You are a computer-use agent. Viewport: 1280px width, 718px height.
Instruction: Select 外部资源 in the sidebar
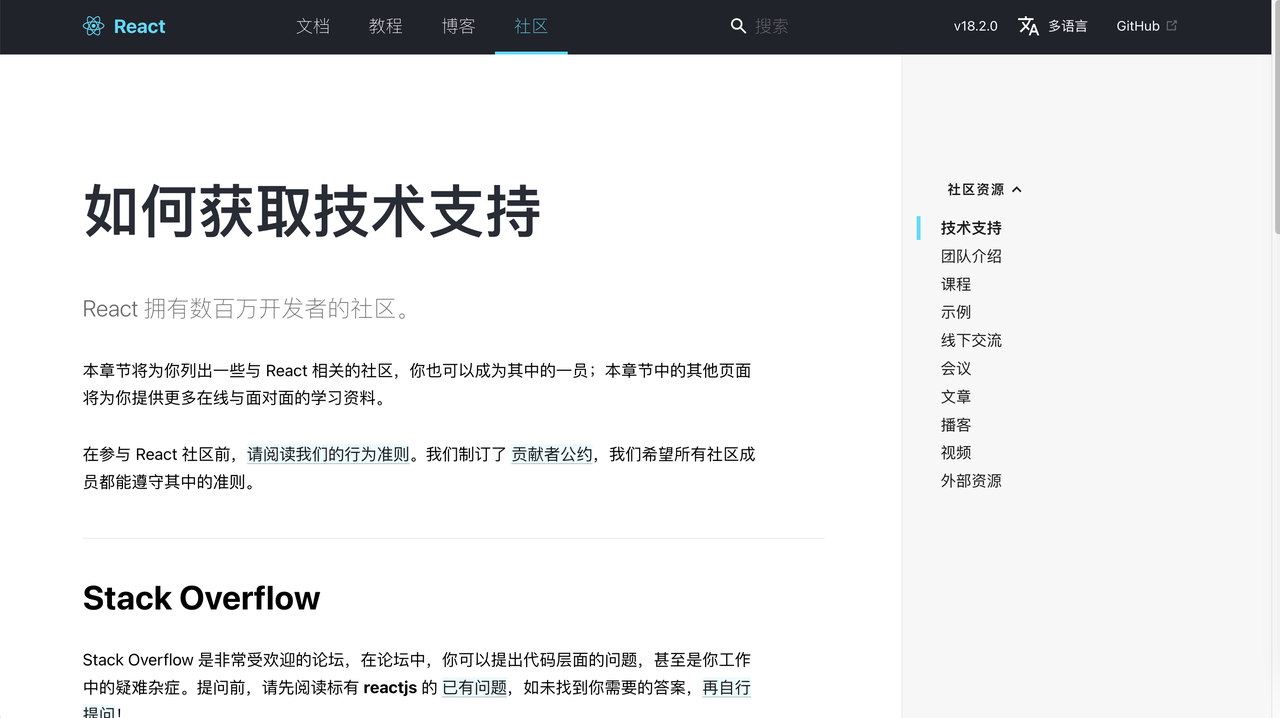[971, 480]
